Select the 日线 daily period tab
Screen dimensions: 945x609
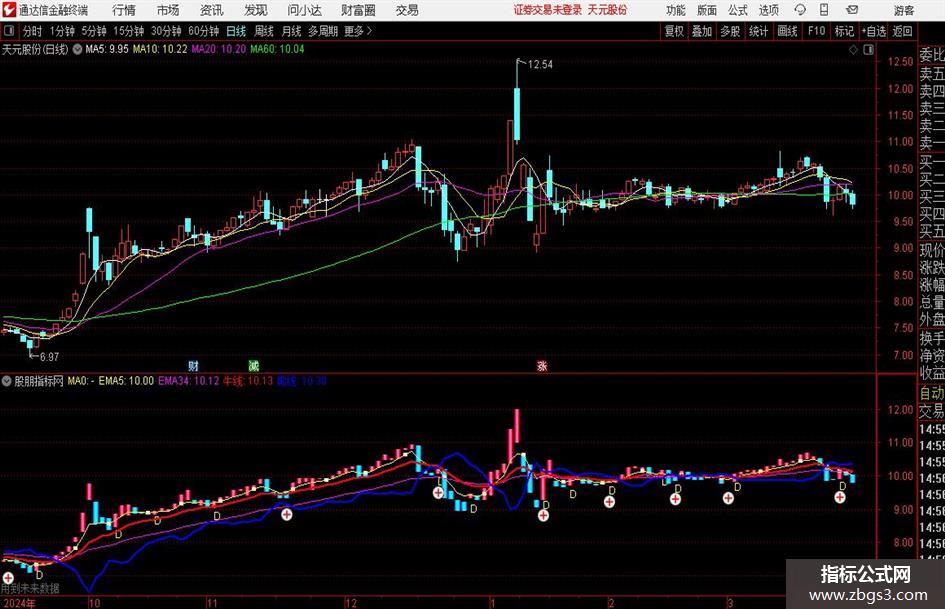point(236,31)
